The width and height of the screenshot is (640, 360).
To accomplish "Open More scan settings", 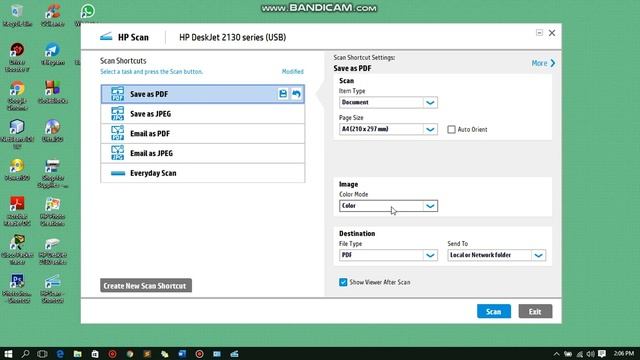I will click(x=543, y=63).
